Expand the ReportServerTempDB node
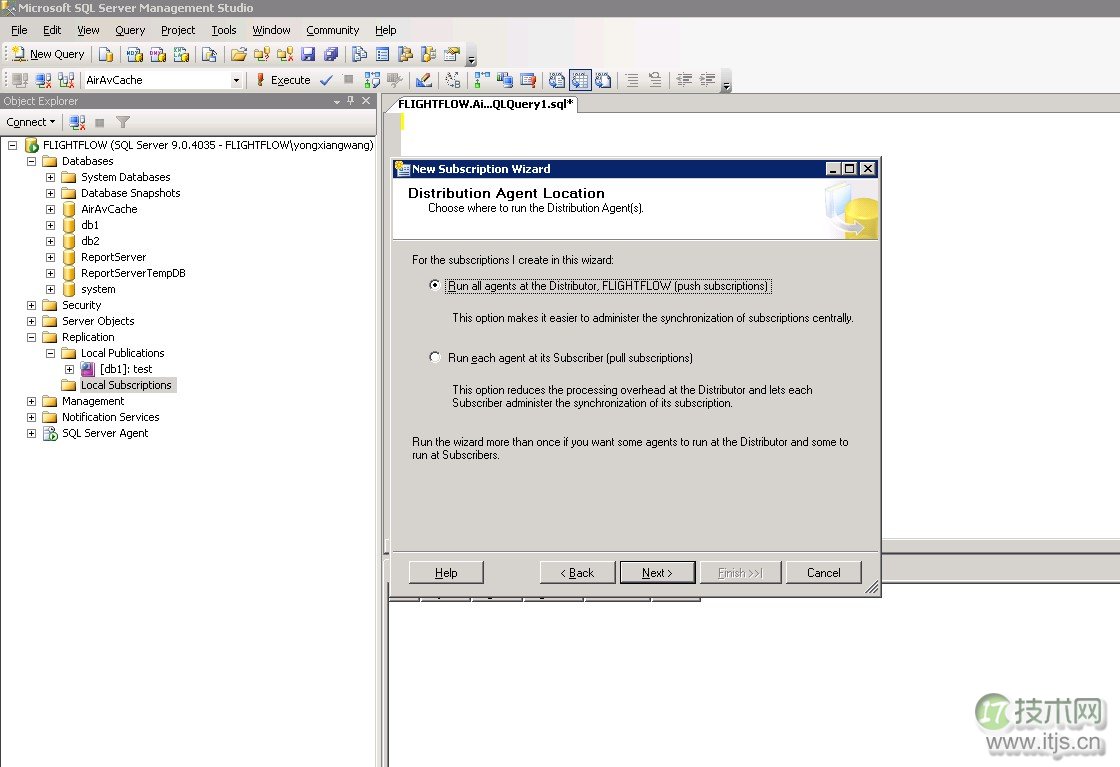1120x767 pixels. [51, 273]
